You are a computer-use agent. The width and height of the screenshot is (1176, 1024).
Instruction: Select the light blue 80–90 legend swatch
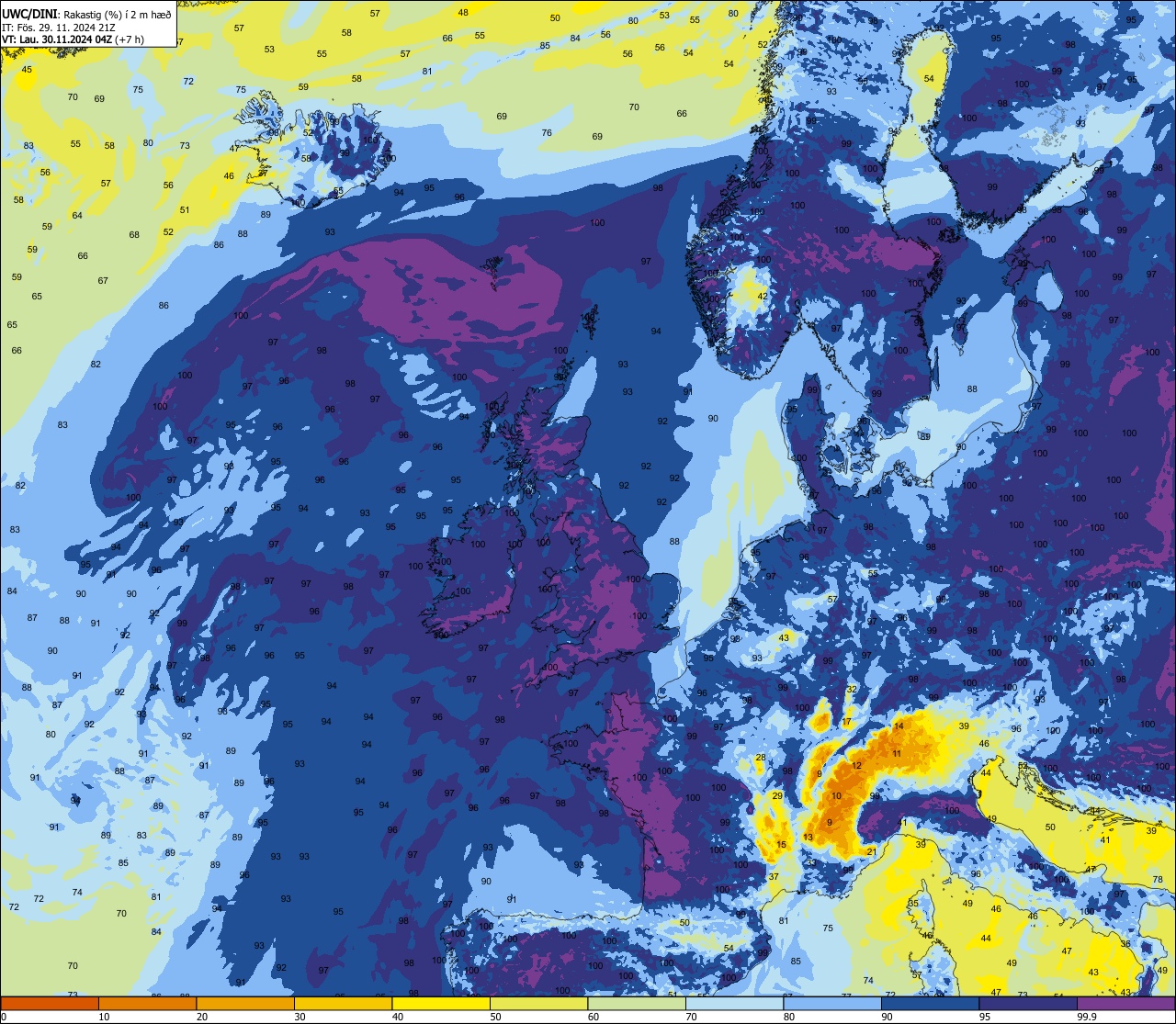pos(831,1004)
